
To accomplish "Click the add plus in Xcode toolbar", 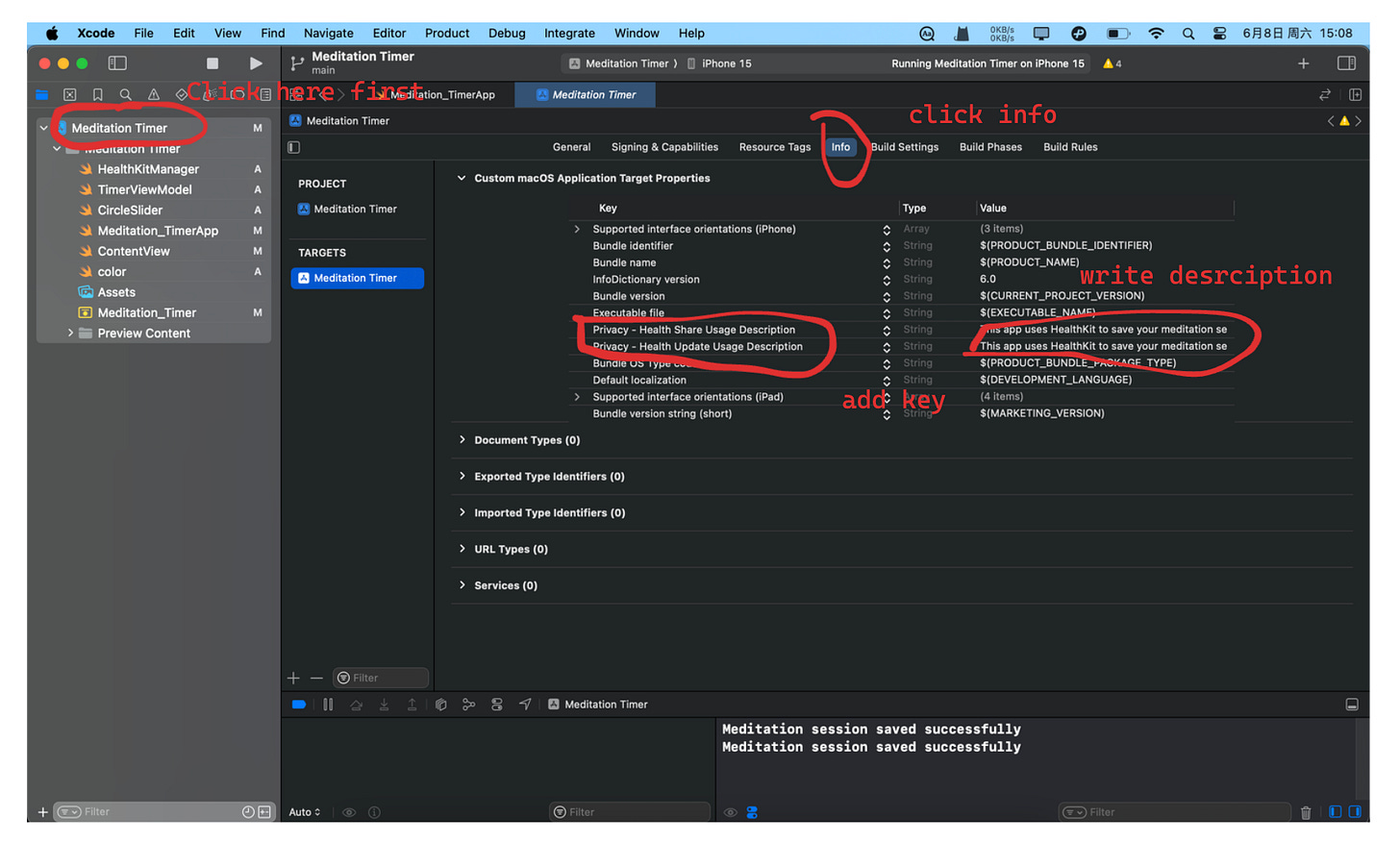I will tap(1304, 63).
